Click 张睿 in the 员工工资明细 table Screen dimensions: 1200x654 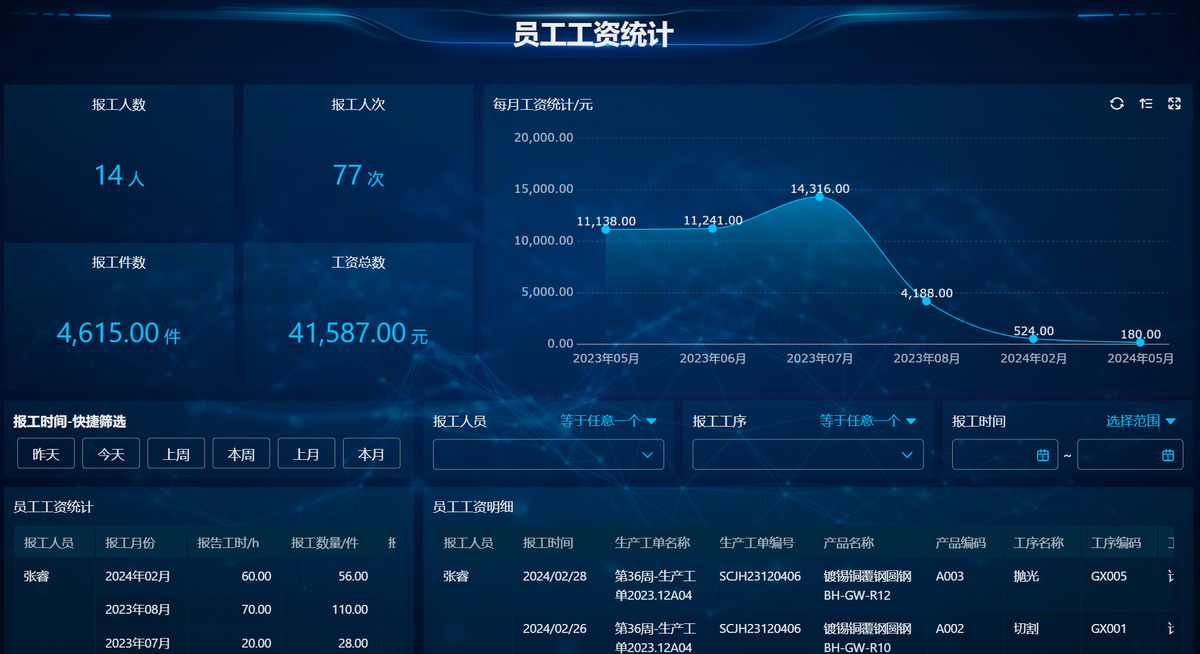click(x=456, y=576)
